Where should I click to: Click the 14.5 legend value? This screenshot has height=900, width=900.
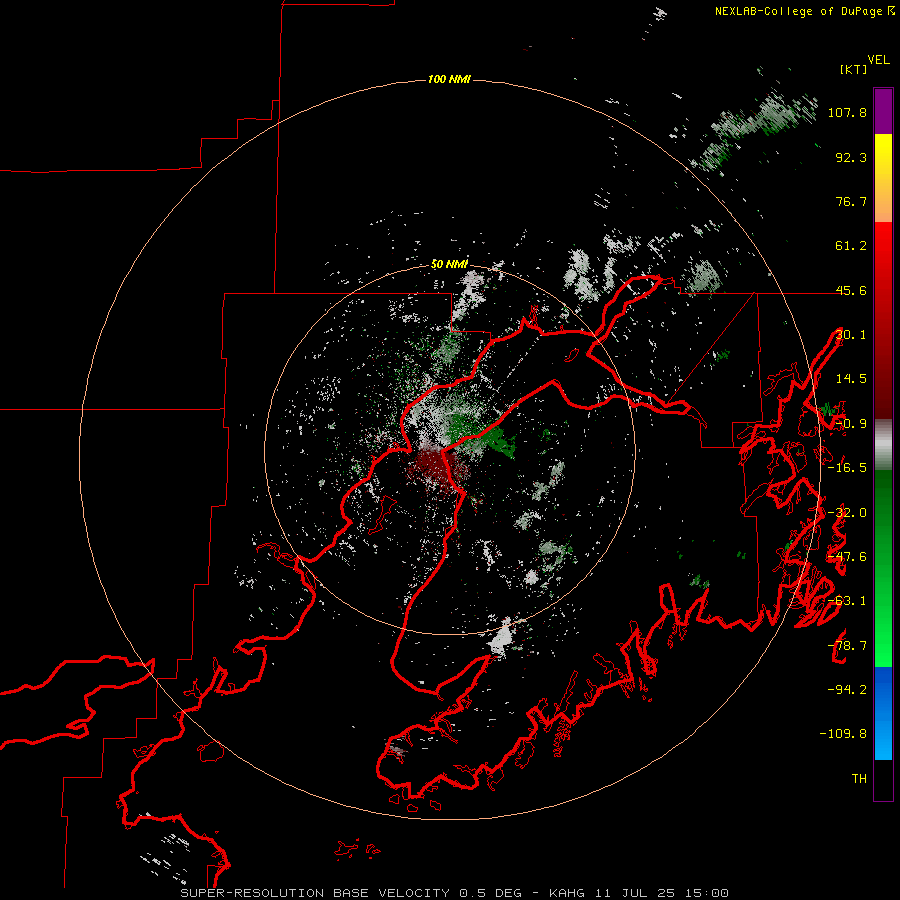click(x=851, y=379)
